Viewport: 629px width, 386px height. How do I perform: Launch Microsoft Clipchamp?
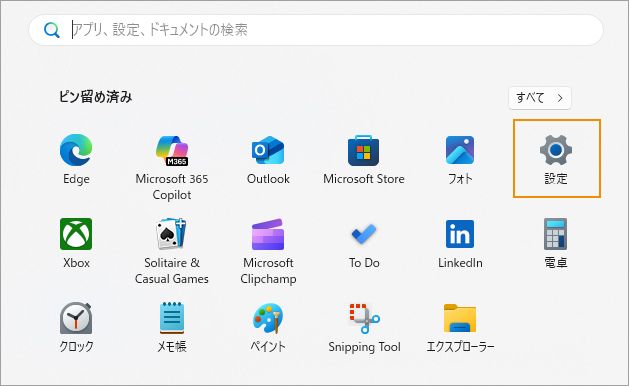point(268,252)
